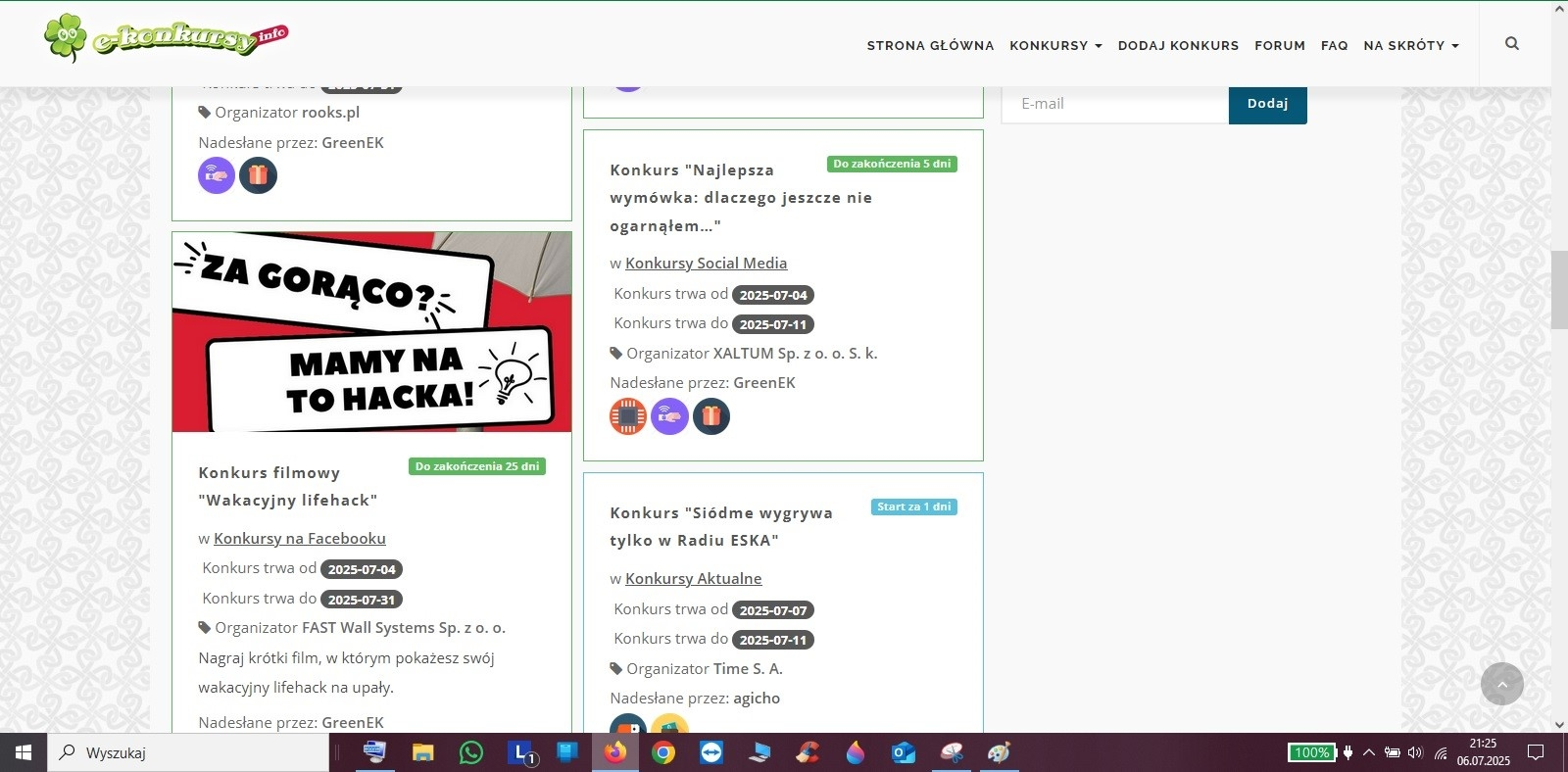Open the Konkursy Social Media link
Screen dimensions: 1568x772
[706, 263]
